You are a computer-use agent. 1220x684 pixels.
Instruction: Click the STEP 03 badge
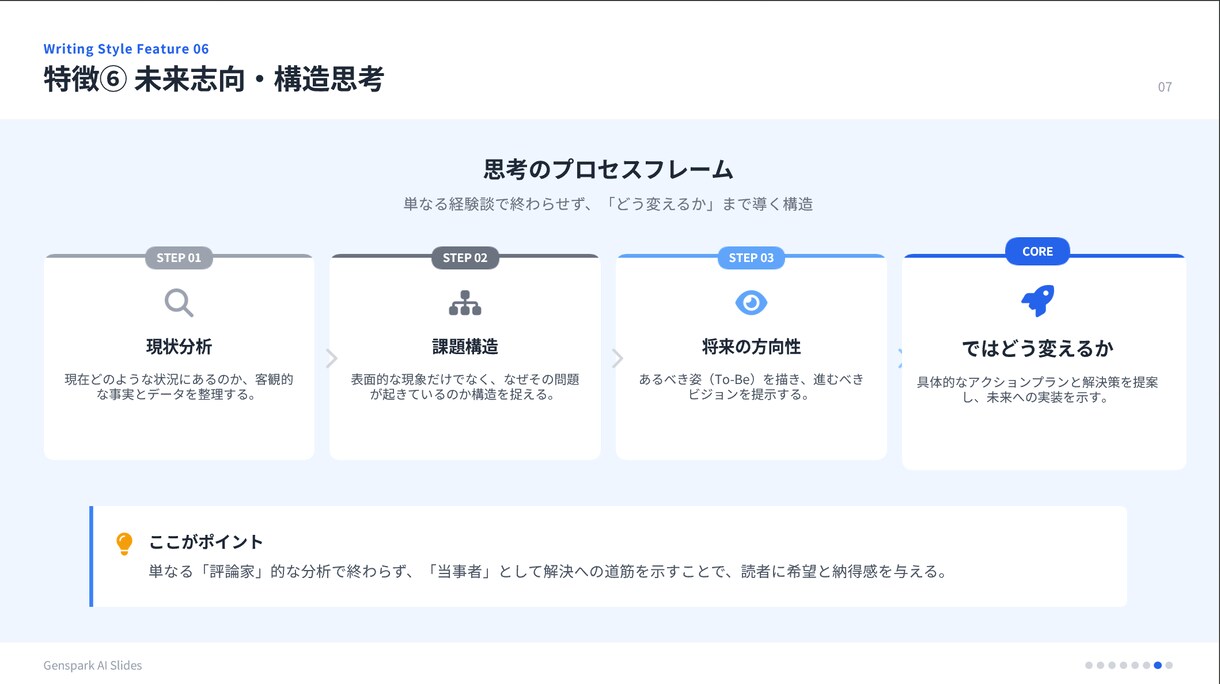pos(751,257)
